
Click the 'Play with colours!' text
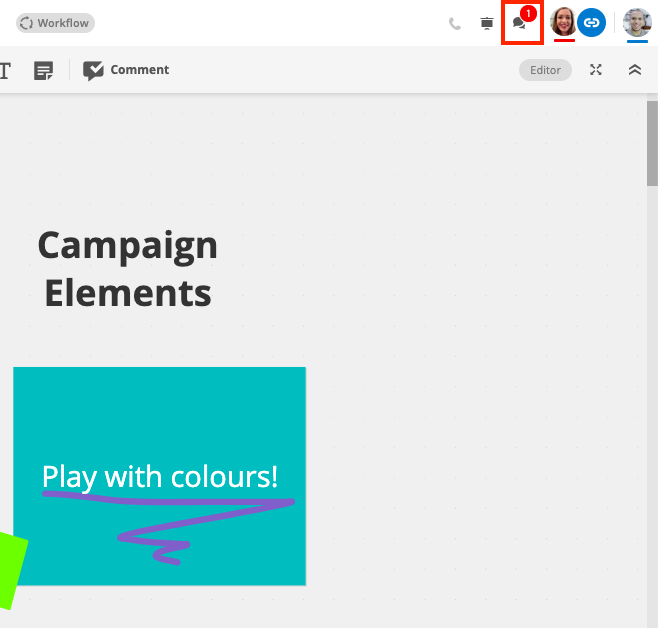coord(159,477)
